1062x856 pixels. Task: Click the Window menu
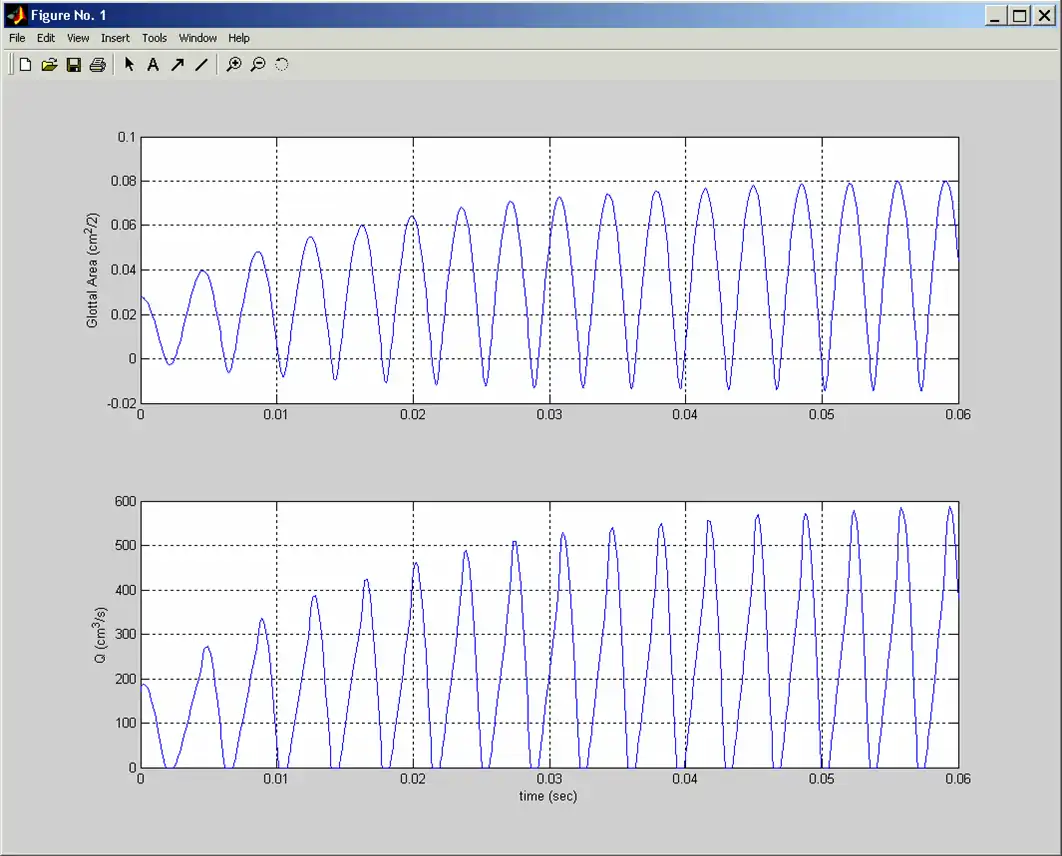pyautogui.click(x=197, y=38)
